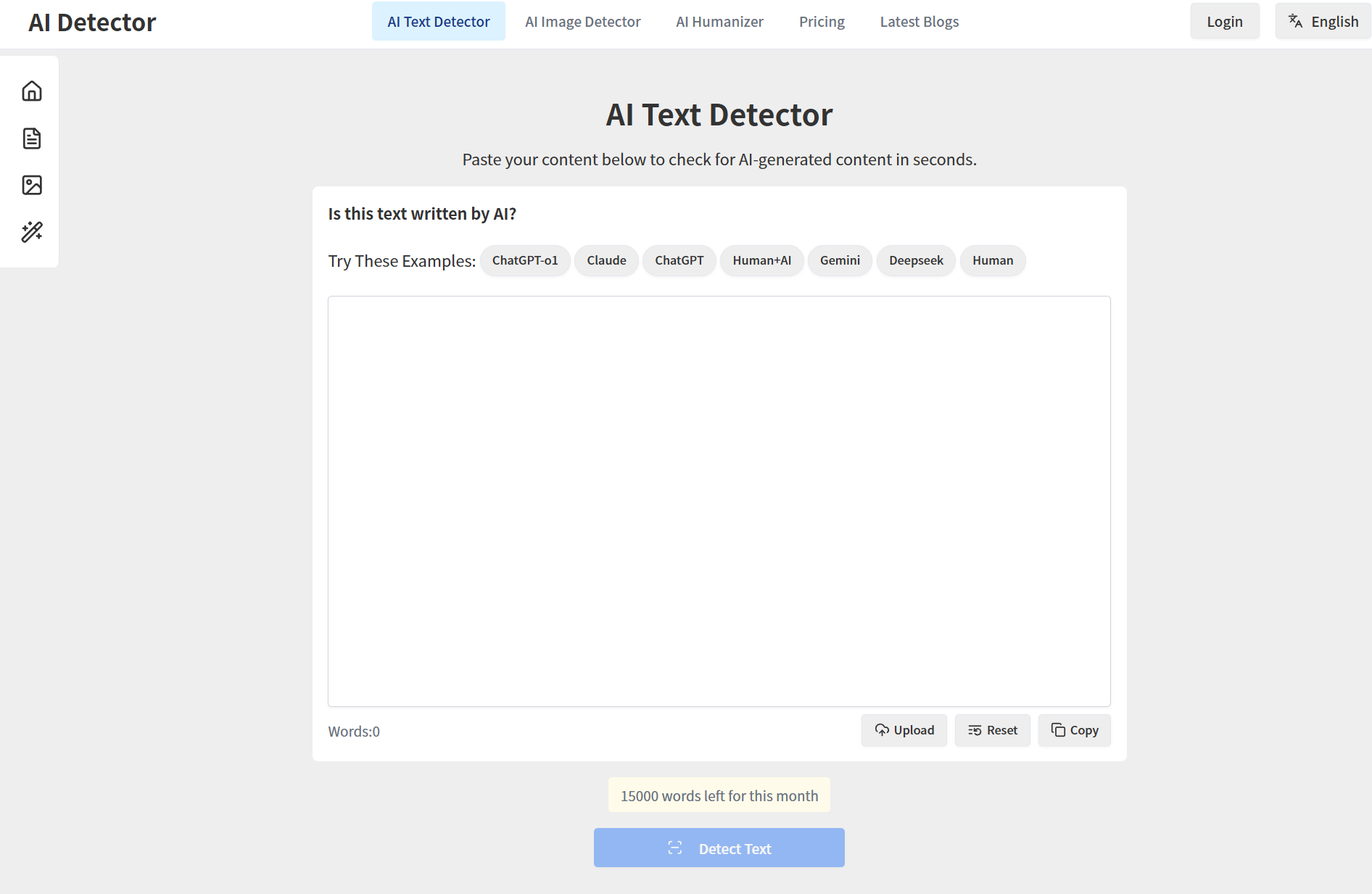This screenshot has width=1372, height=894.
Task: Open the AI Image Detector page
Action: coord(583,22)
